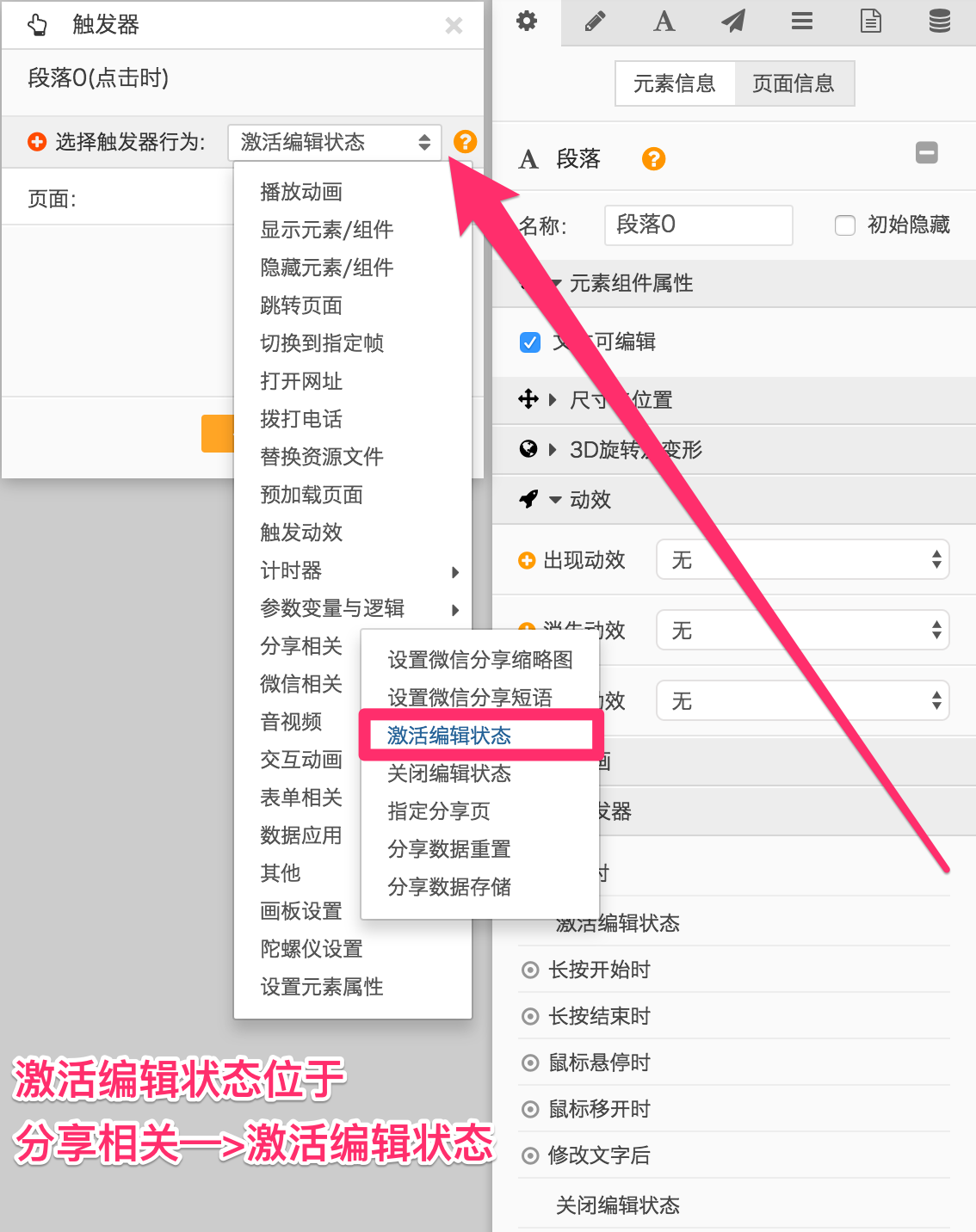This screenshot has width=976, height=1232.
Task: Click orange help icon beside 段落
Action: (x=654, y=159)
